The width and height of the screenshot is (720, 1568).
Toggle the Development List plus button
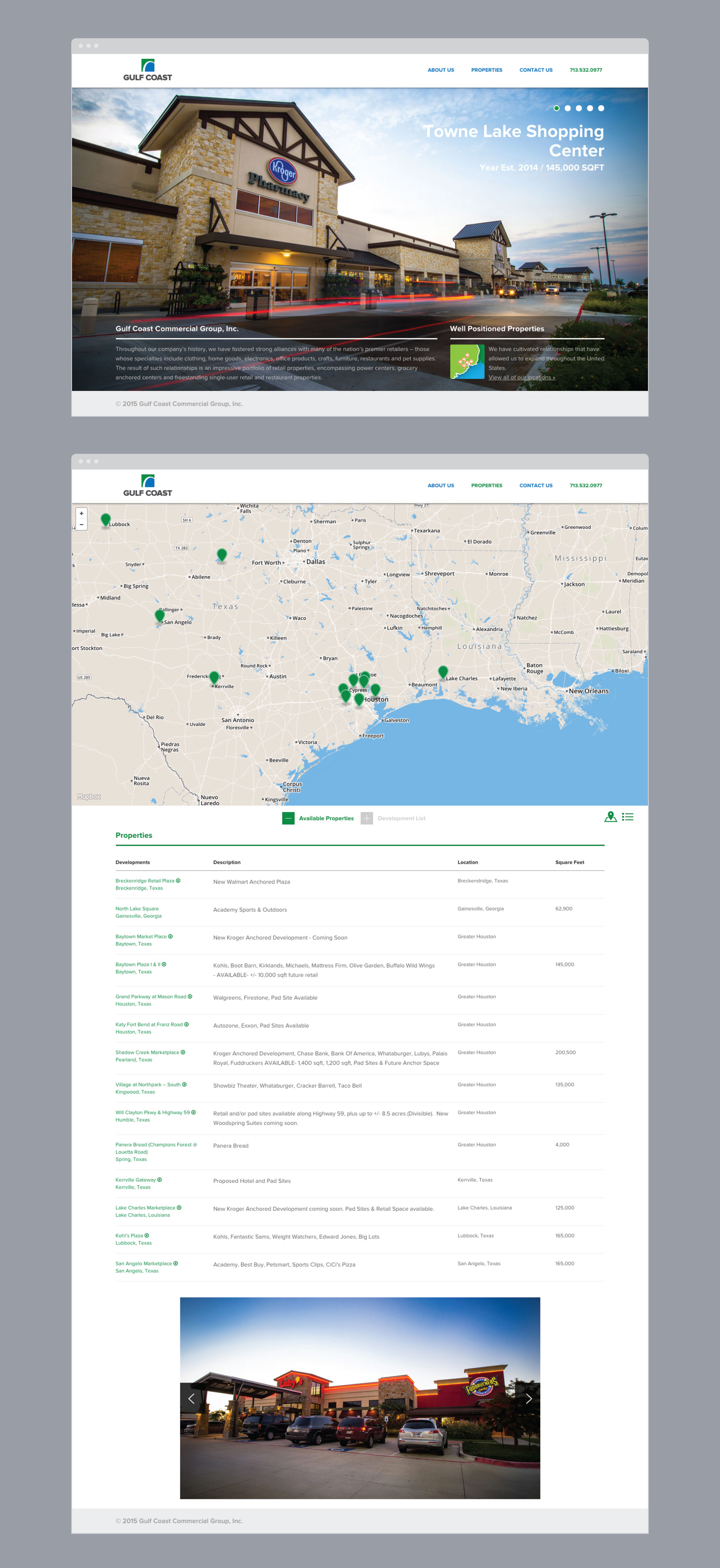point(367,819)
